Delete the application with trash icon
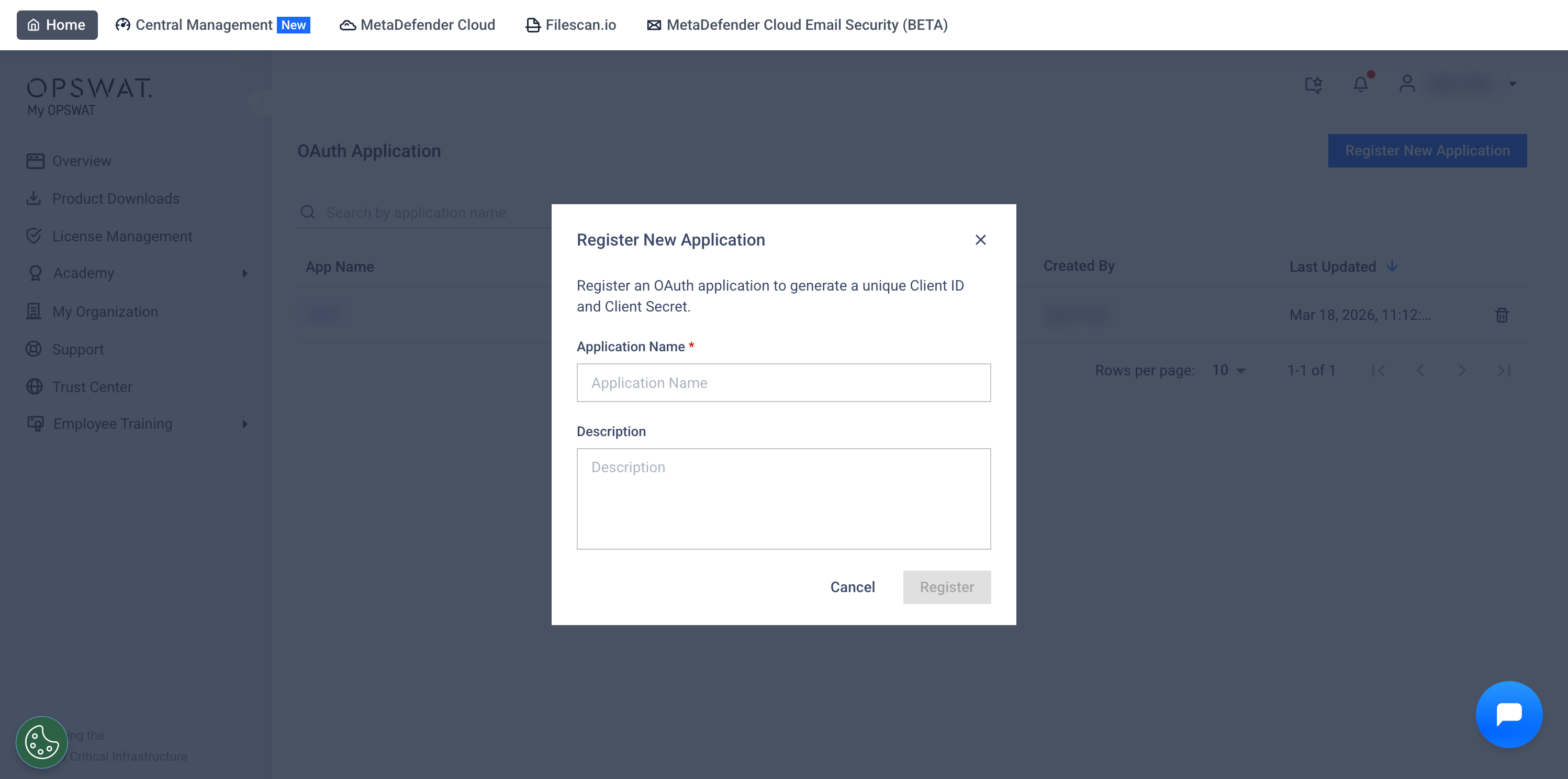Screen dimensions: 1568x779 point(1502,315)
